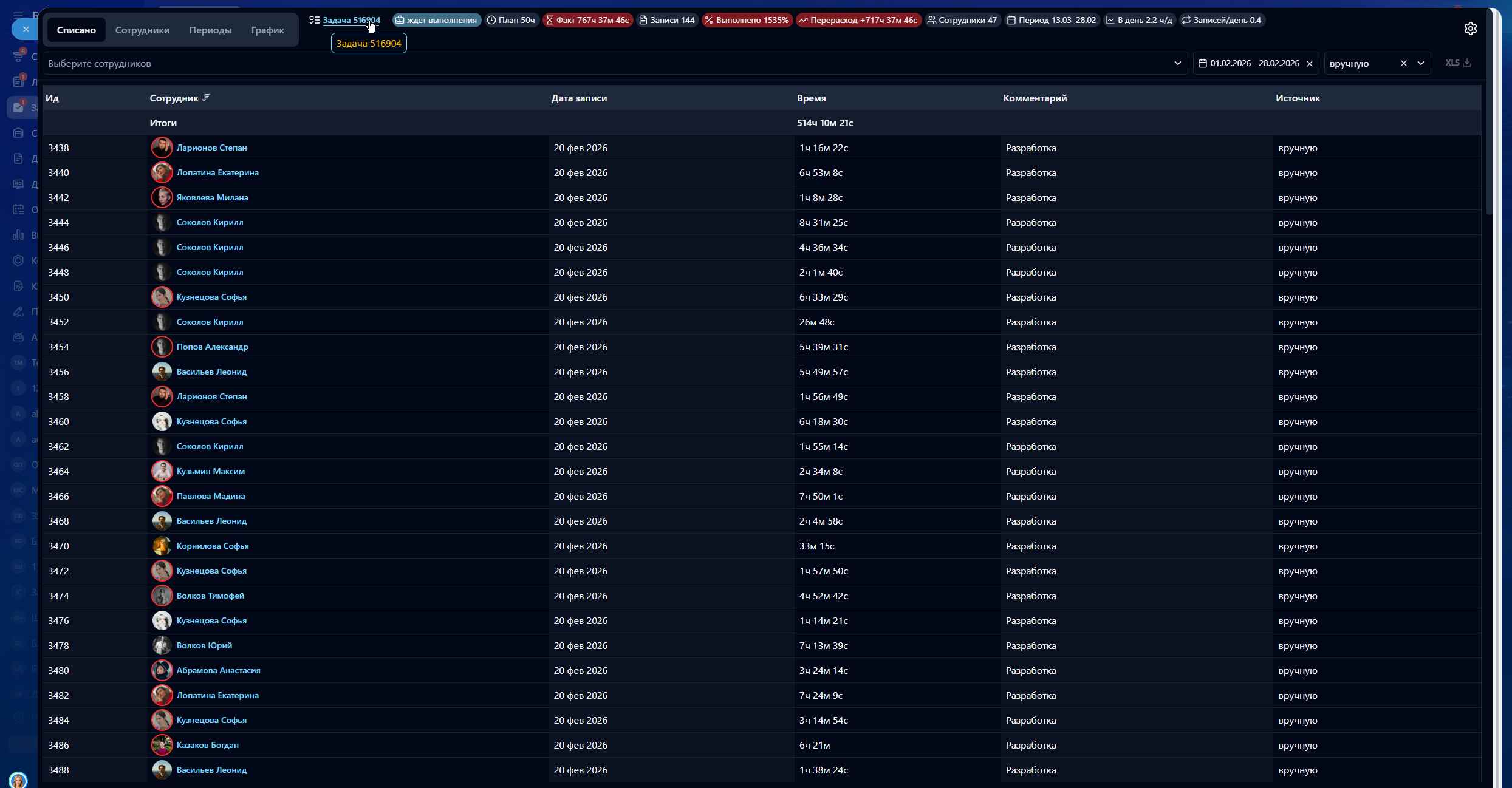The height and width of the screenshot is (788, 1512).
Task: Click the calendar icon in date filter
Action: 1202,63
